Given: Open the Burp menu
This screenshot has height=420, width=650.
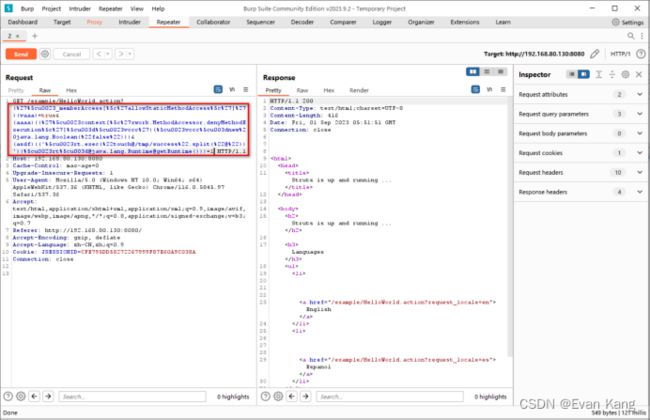Looking at the screenshot, I should coord(27,9).
